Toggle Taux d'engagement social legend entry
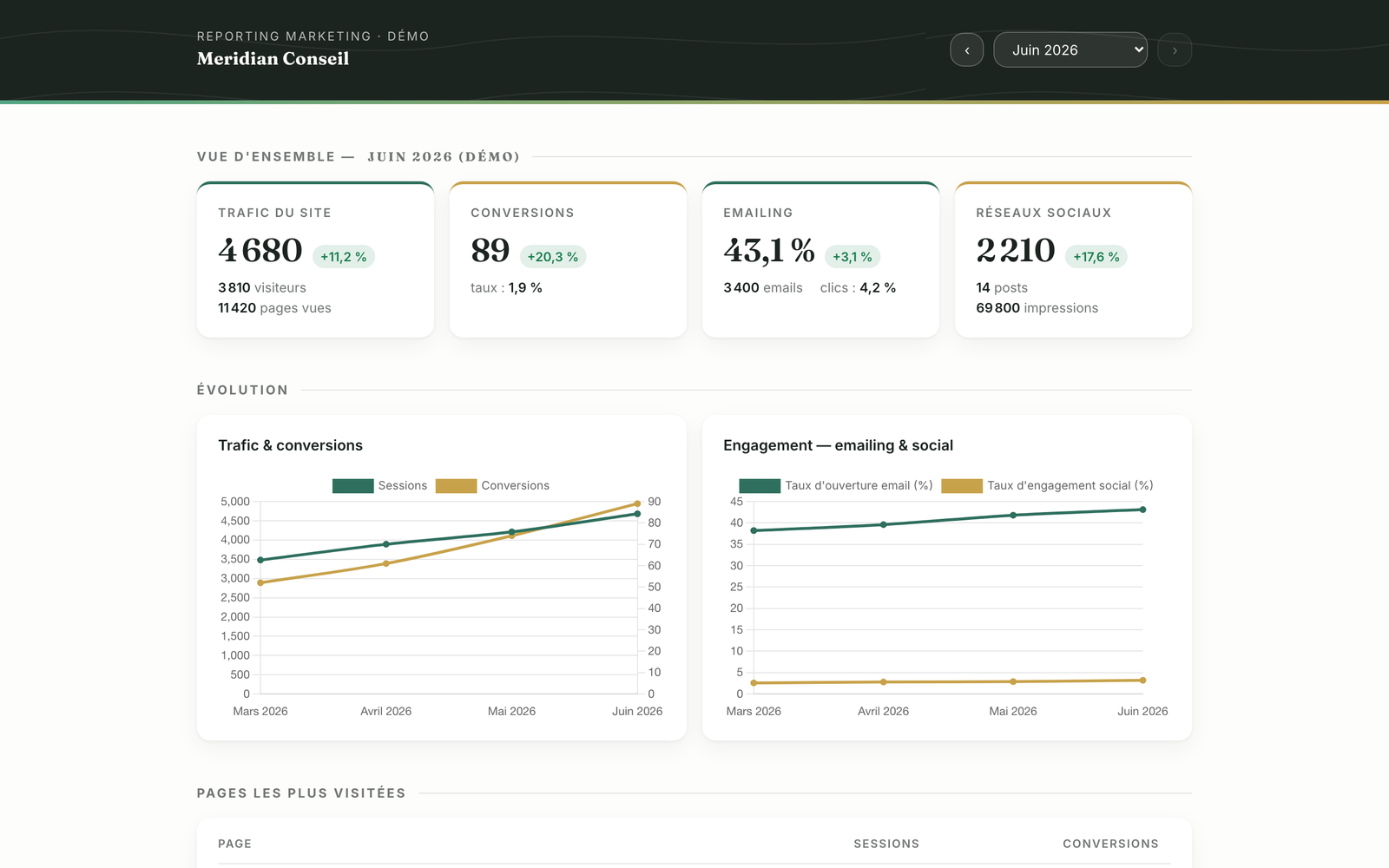1389x868 pixels. (1047, 485)
